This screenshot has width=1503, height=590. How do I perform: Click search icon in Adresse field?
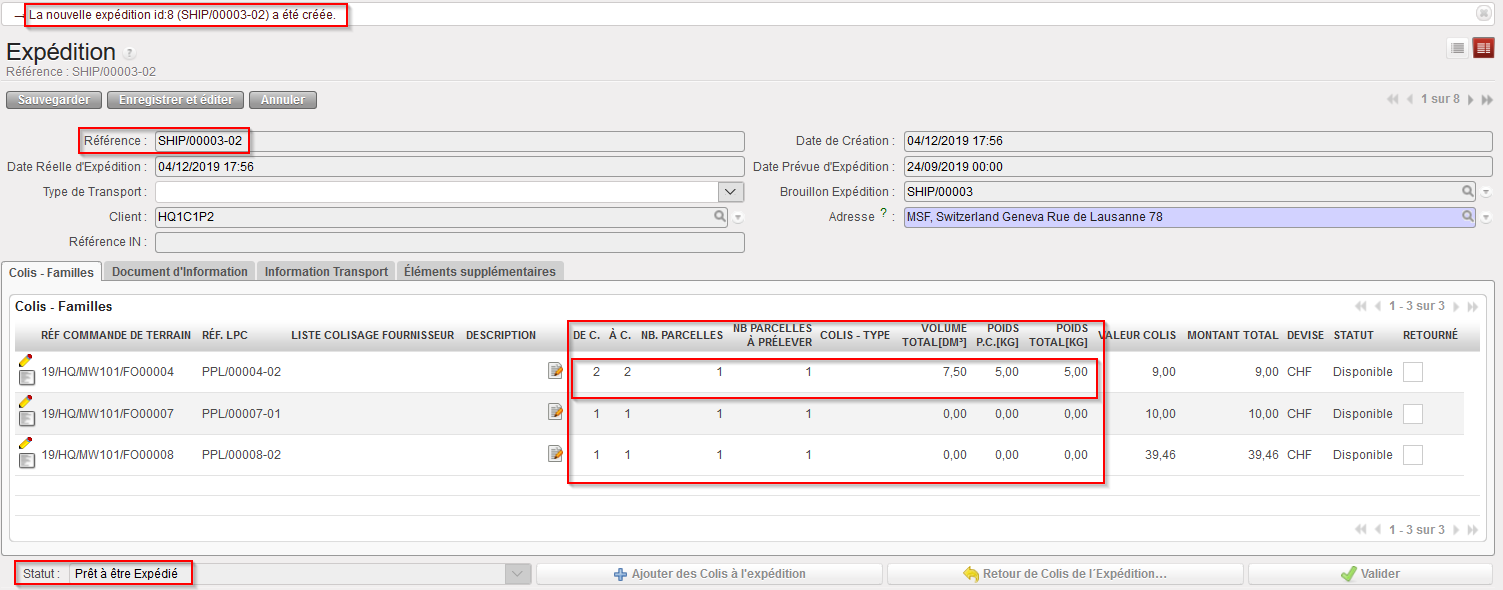1468,216
